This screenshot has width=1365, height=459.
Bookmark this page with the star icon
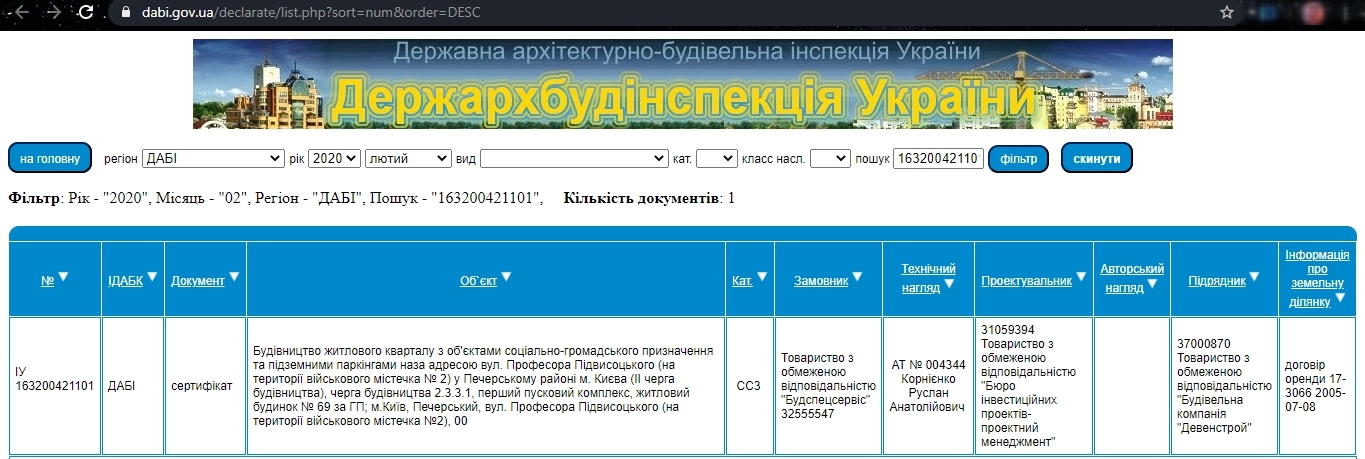(1227, 12)
